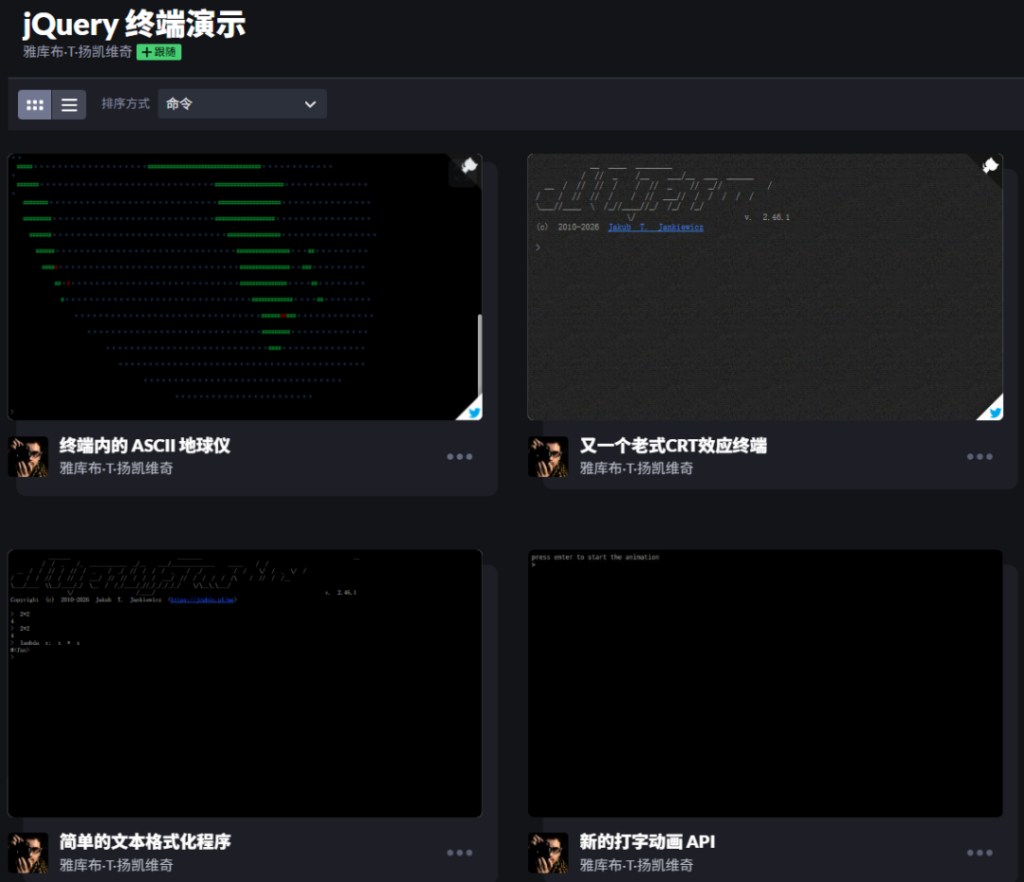The width and height of the screenshot is (1024, 882).
Task: Open the 排序方式 sort dropdown
Action: pyautogui.click(x=242, y=104)
